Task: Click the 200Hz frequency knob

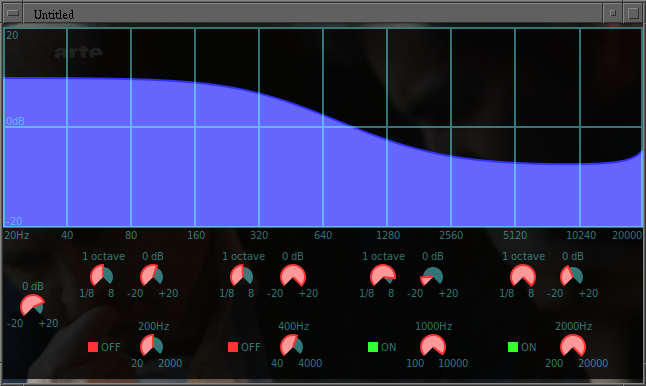Action: (152, 345)
